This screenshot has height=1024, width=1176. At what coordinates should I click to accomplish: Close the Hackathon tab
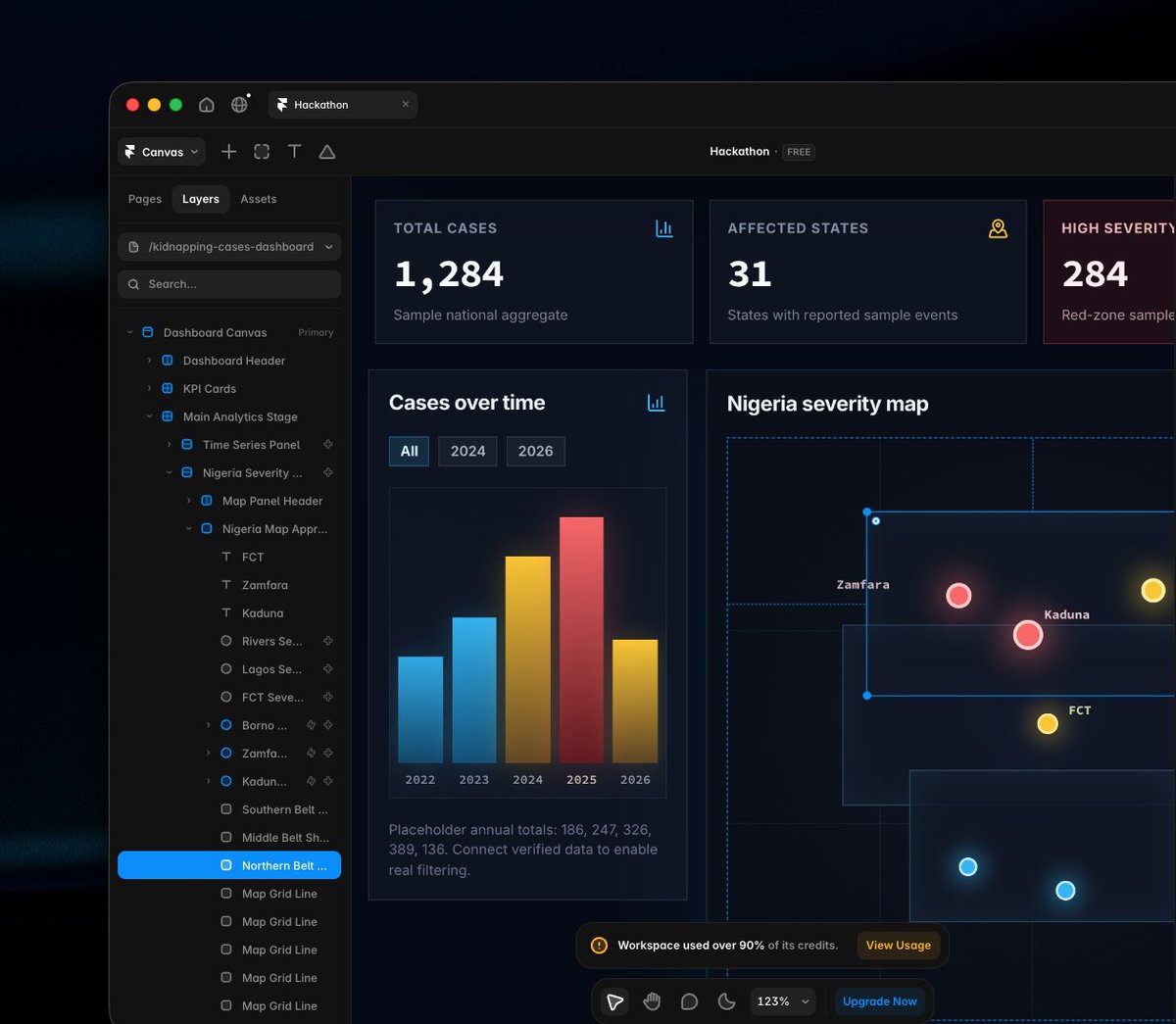pyautogui.click(x=406, y=105)
